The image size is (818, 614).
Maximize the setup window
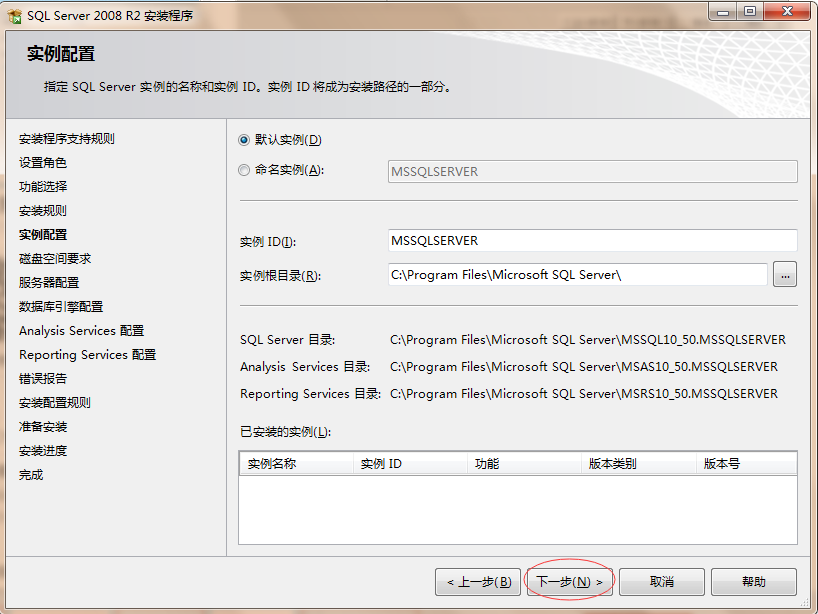coord(750,11)
